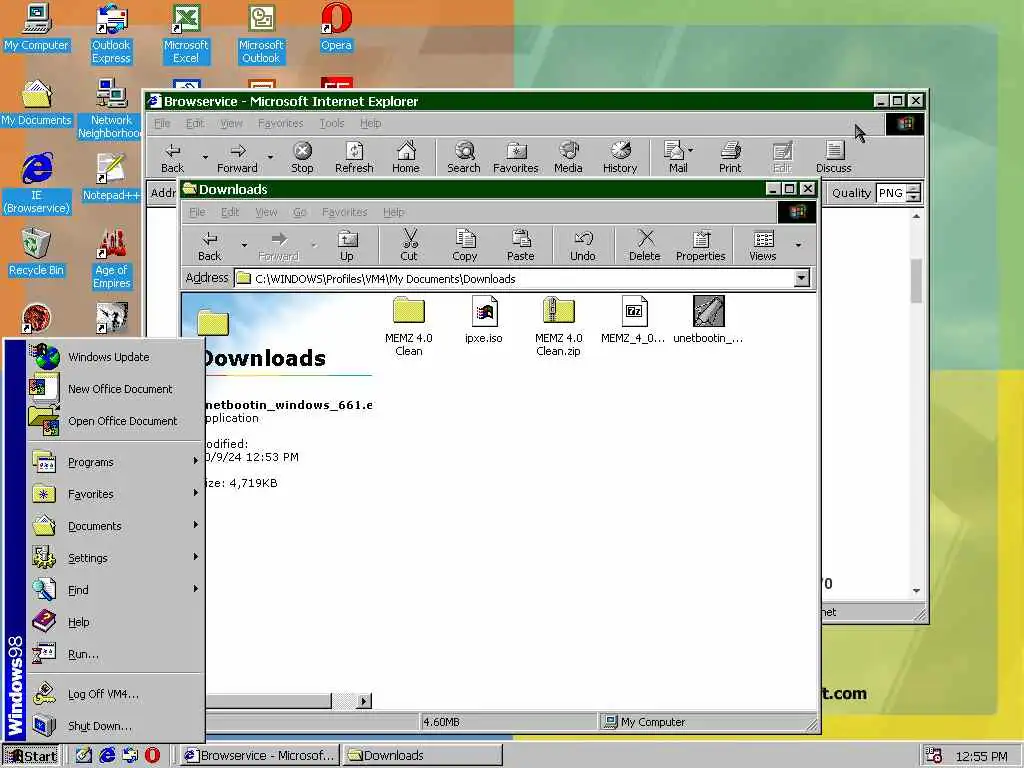Open Media pane in Internet Explorer

(x=568, y=157)
